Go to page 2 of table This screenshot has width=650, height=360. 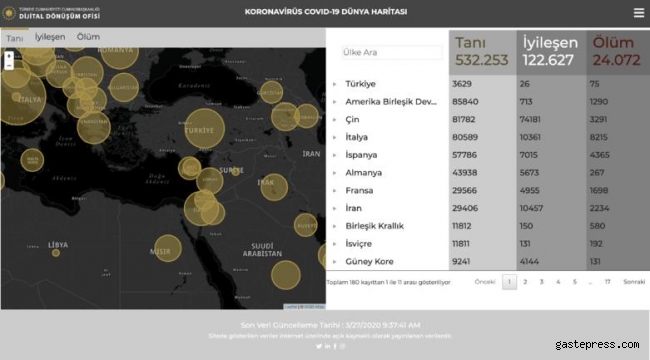[525, 282]
